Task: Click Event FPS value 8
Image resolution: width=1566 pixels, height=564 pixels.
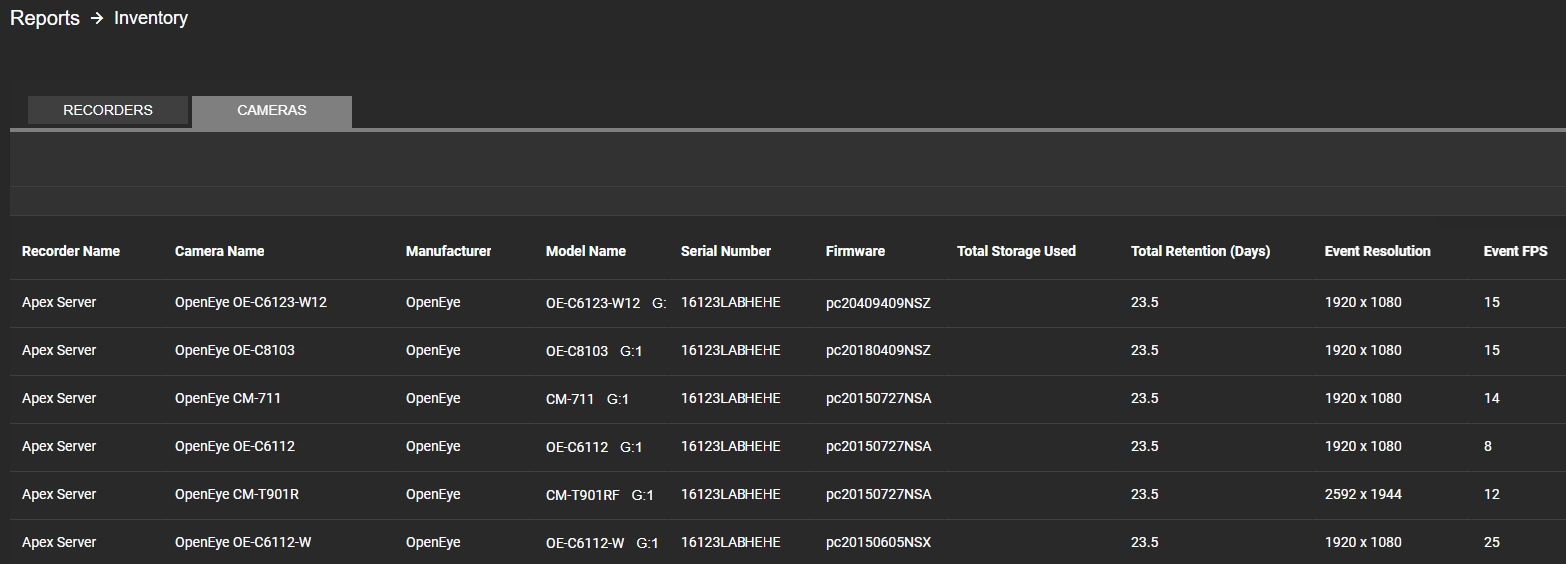Action: (1488, 446)
